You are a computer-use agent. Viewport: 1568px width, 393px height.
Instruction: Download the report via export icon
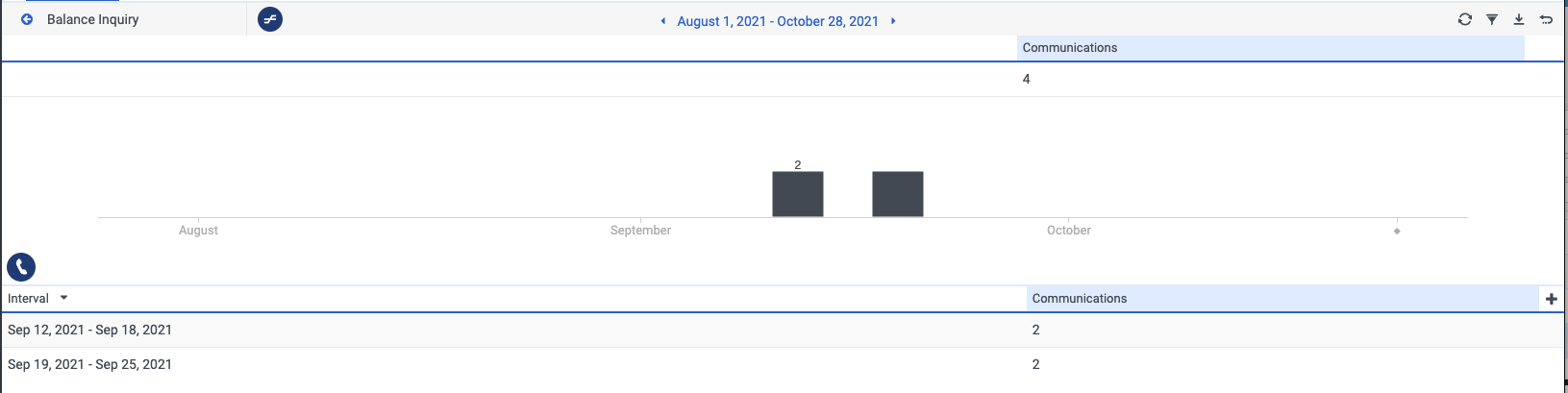1519,19
